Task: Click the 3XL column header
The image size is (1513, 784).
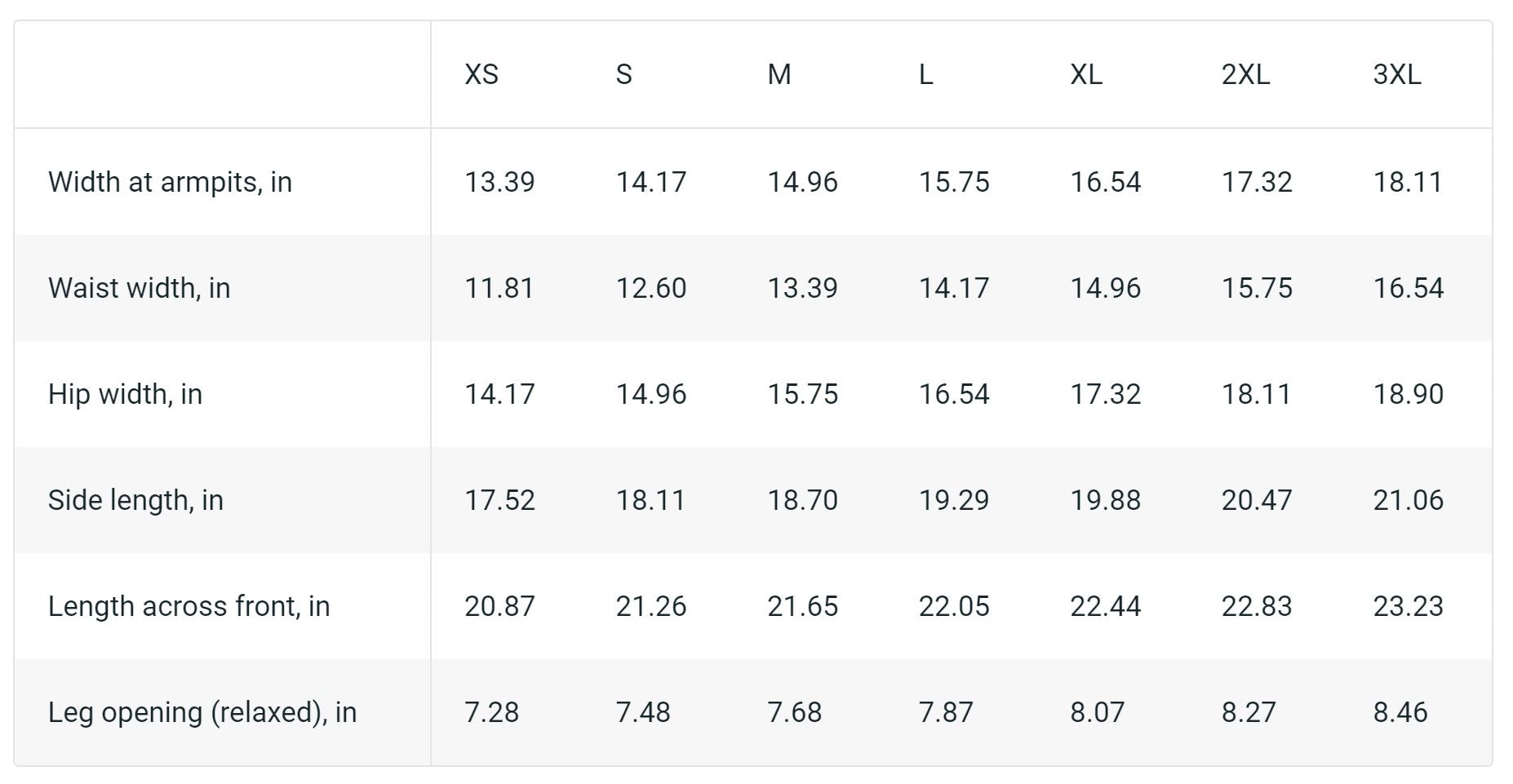Action: 1397,75
